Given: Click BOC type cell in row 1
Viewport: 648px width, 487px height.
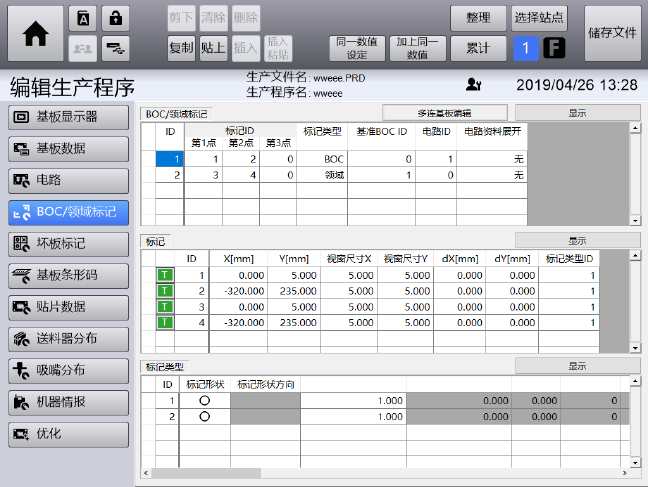Looking at the screenshot, I should pos(322,159).
